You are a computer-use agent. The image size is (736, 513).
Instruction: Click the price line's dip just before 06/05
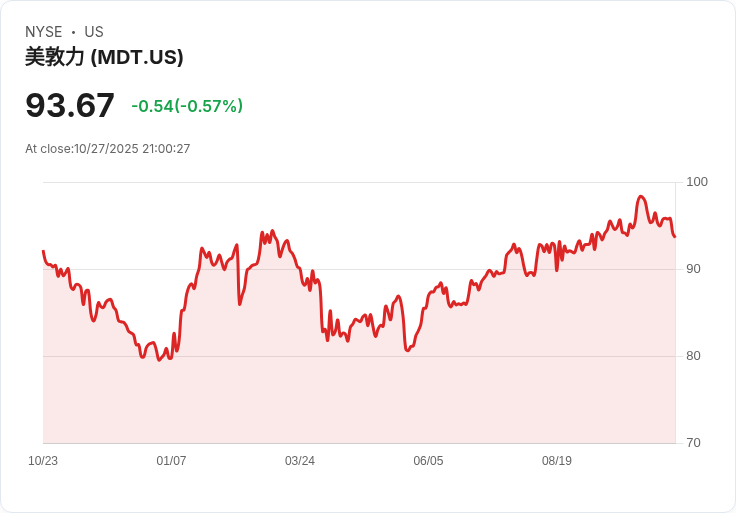pos(407,350)
